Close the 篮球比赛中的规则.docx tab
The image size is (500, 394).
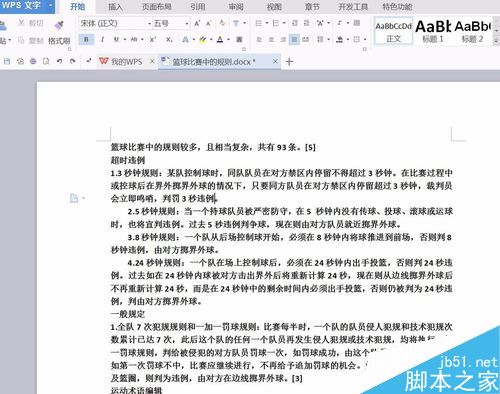click(x=275, y=61)
